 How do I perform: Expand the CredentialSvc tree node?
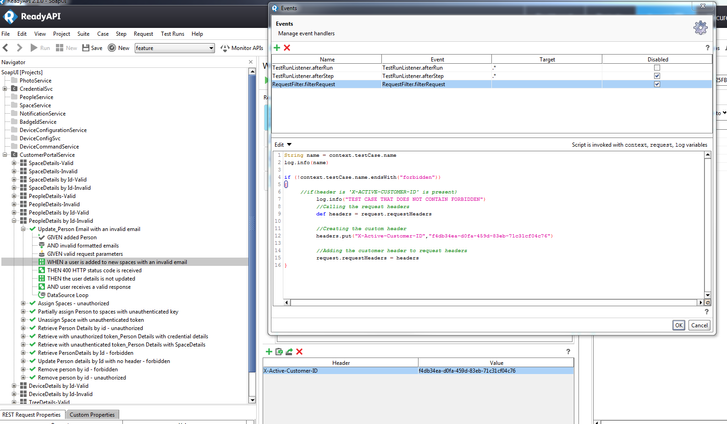coord(5,88)
